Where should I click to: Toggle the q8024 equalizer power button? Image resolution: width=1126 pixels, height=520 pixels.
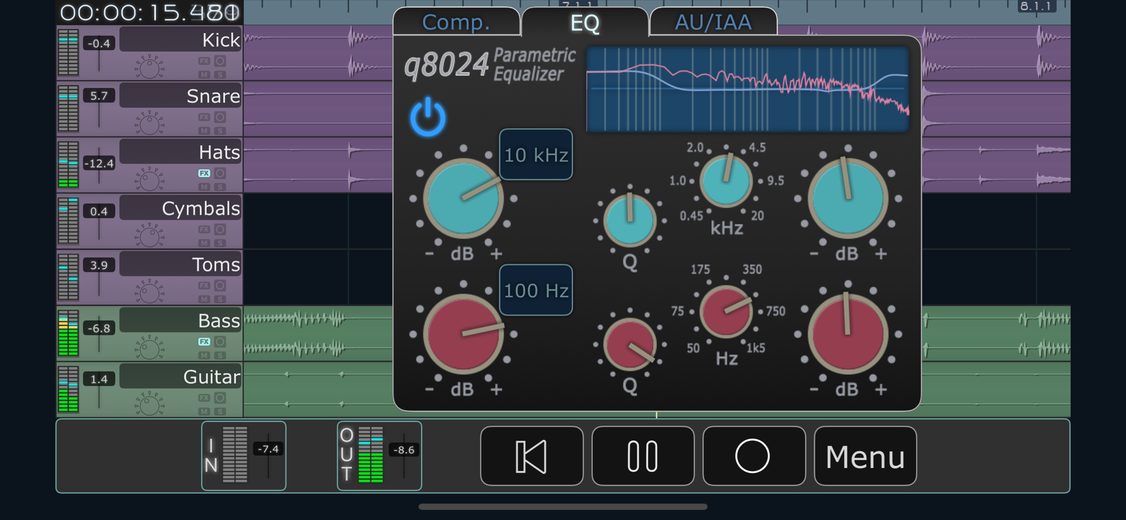[428, 118]
